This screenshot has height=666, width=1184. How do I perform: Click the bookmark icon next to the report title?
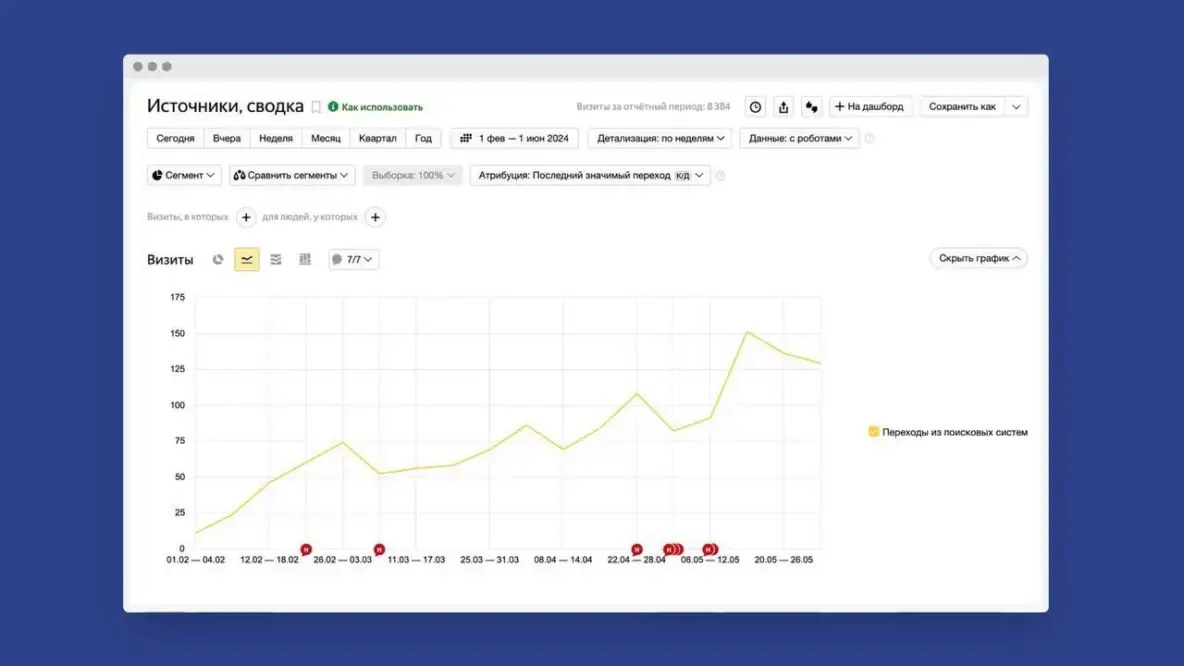(x=316, y=107)
